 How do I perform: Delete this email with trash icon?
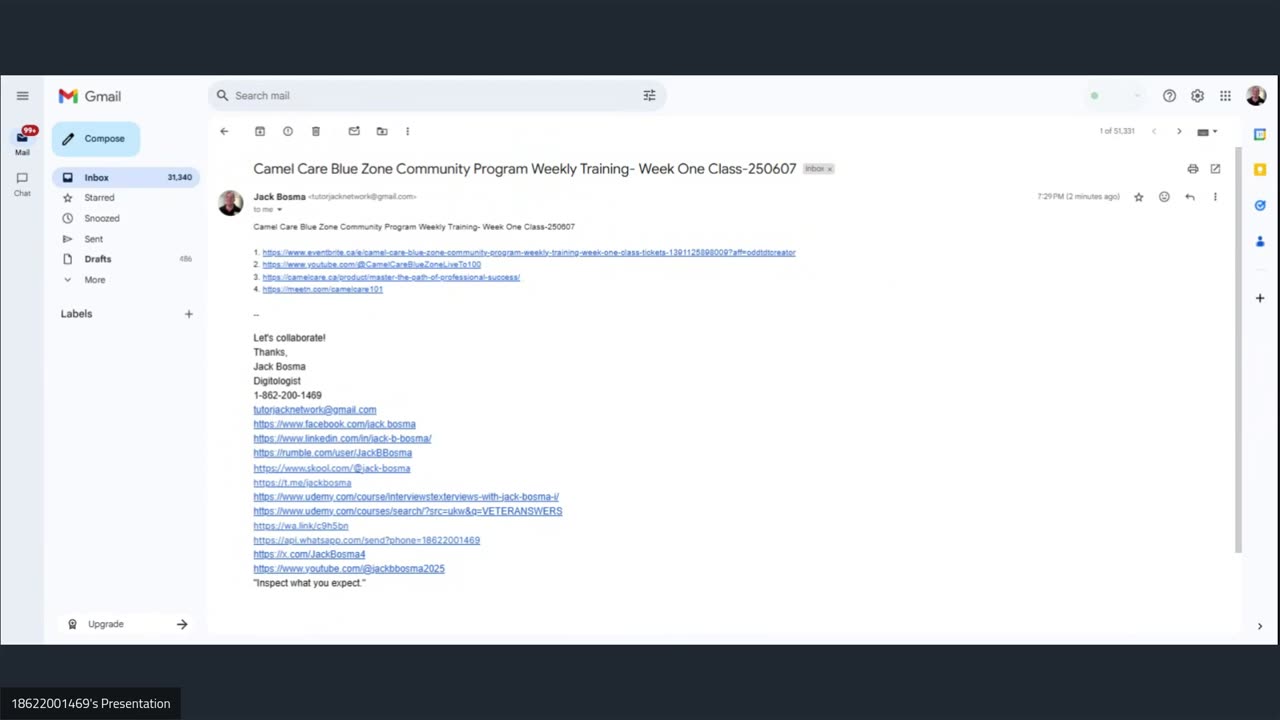316,131
